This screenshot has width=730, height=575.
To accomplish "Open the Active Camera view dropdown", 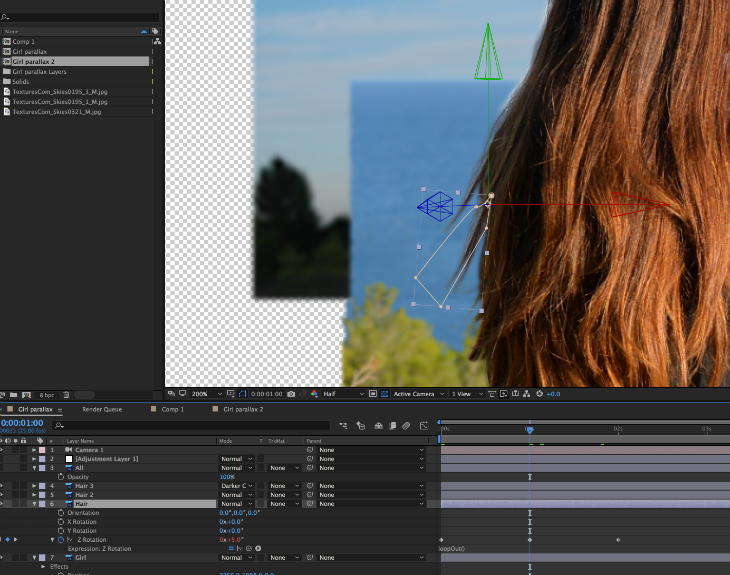I will click(x=417, y=394).
